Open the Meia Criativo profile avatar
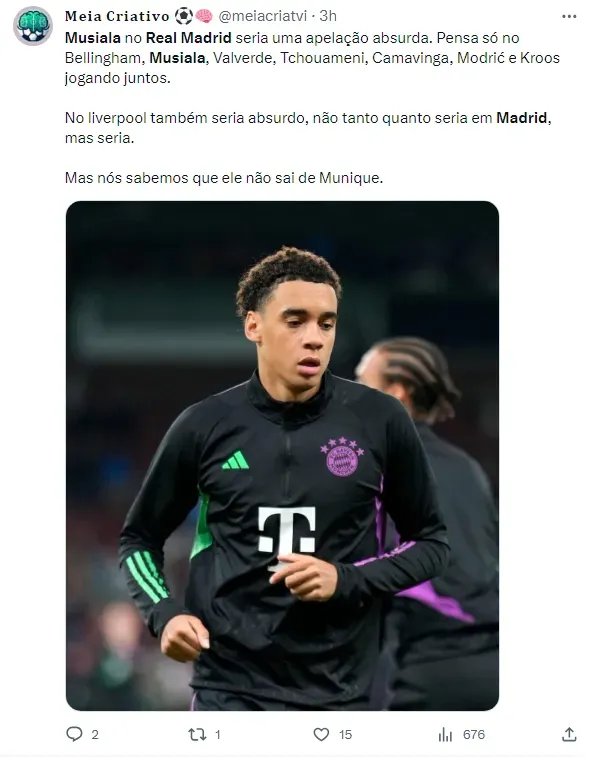 tap(33, 26)
